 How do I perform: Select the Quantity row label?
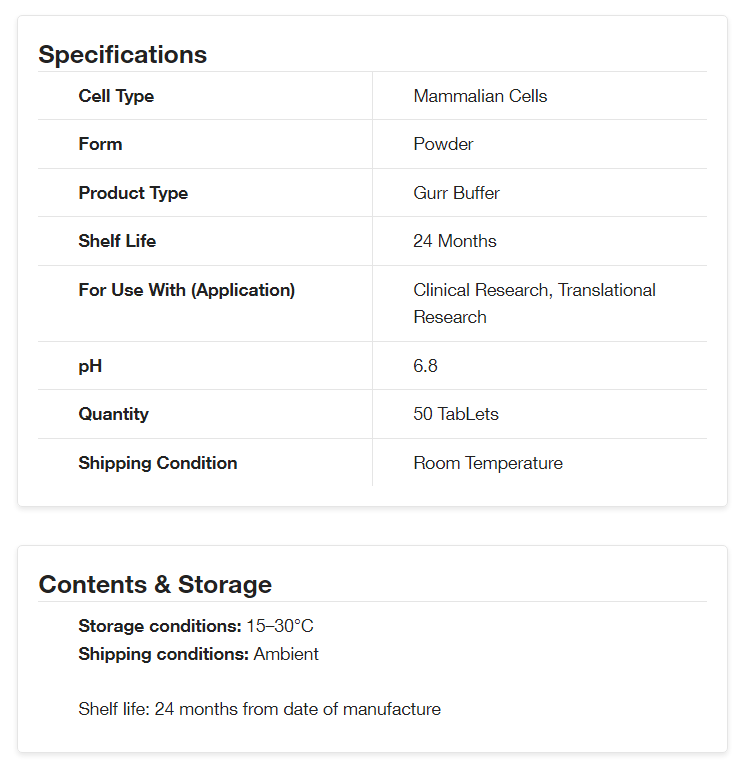coord(113,414)
